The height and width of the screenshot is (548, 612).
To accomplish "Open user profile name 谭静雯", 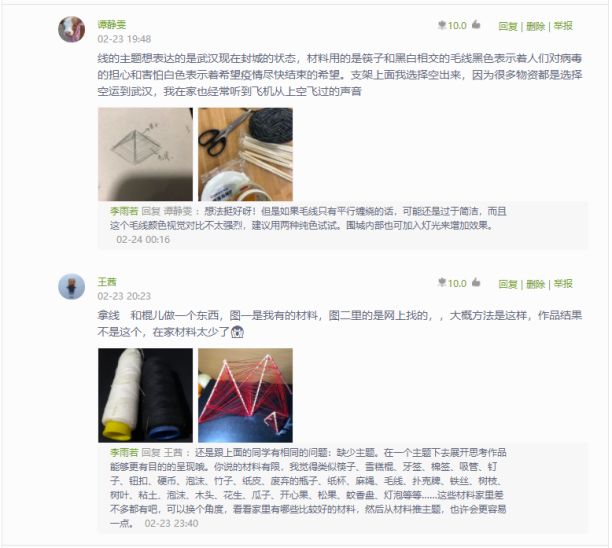I will [x=112, y=25].
